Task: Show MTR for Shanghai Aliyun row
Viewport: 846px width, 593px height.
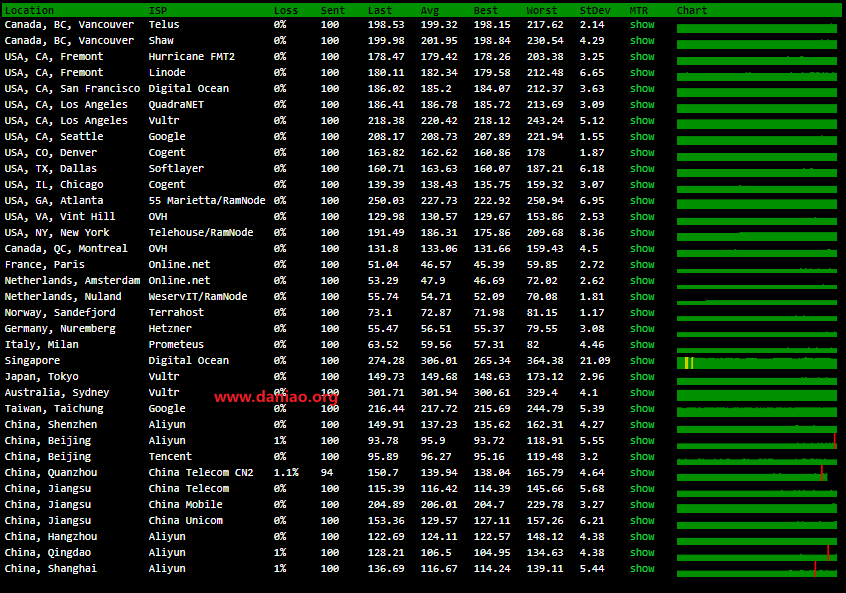Action: pyautogui.click(x=642, y=569)
